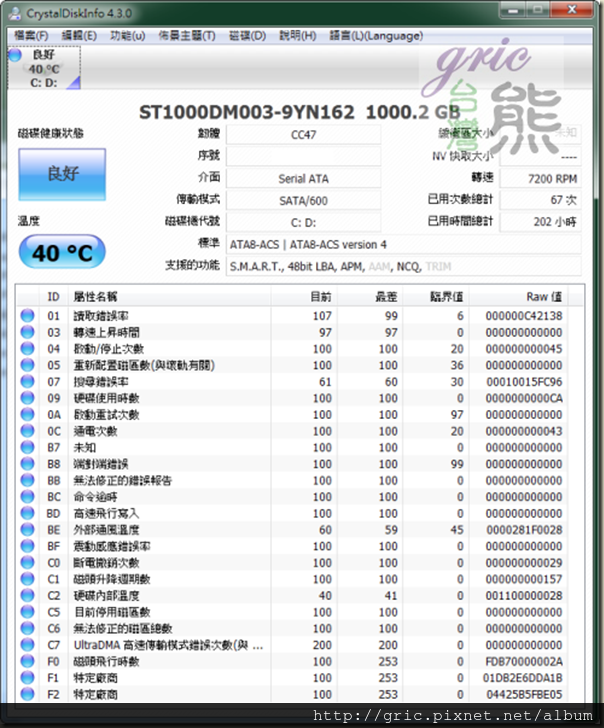Click the 最差 column header
The width and height of the screenshot is (604, 728).
pos(370,297)
